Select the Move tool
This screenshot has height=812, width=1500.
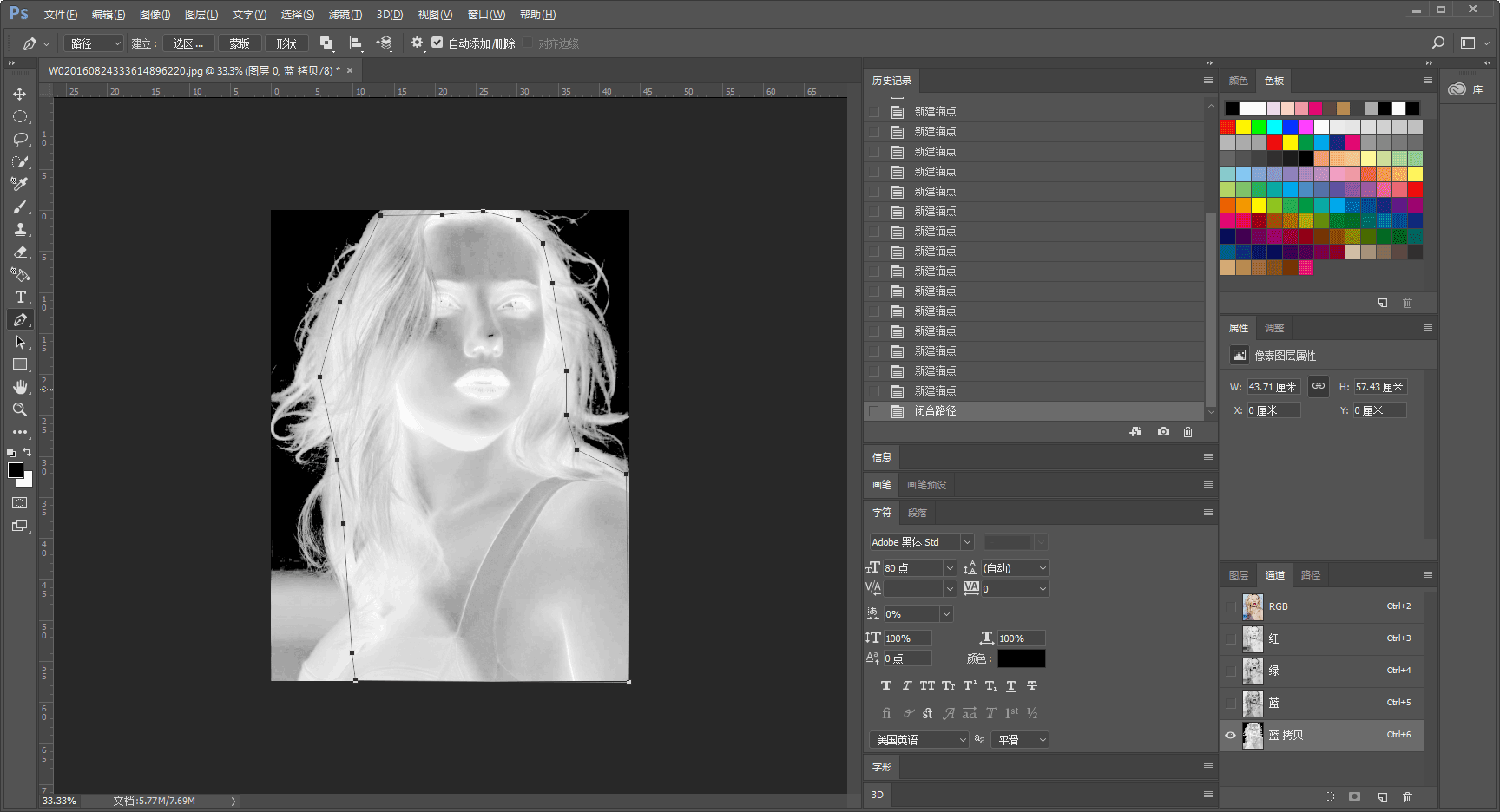pyautogui.click(x=20, y=94)
